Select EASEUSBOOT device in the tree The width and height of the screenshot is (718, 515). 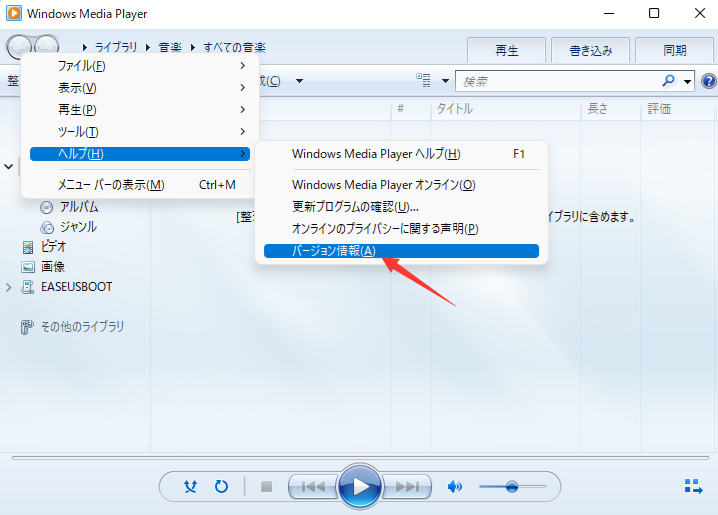(x=76, y=287)
